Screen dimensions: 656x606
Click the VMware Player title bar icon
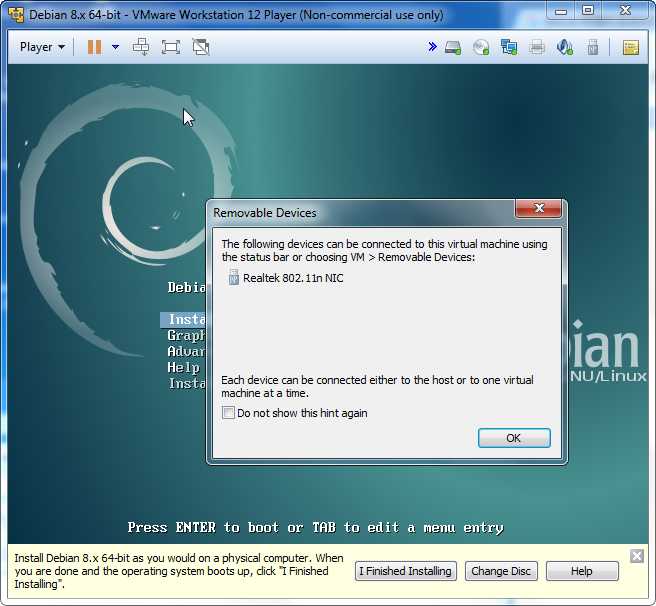click(16, 15)
